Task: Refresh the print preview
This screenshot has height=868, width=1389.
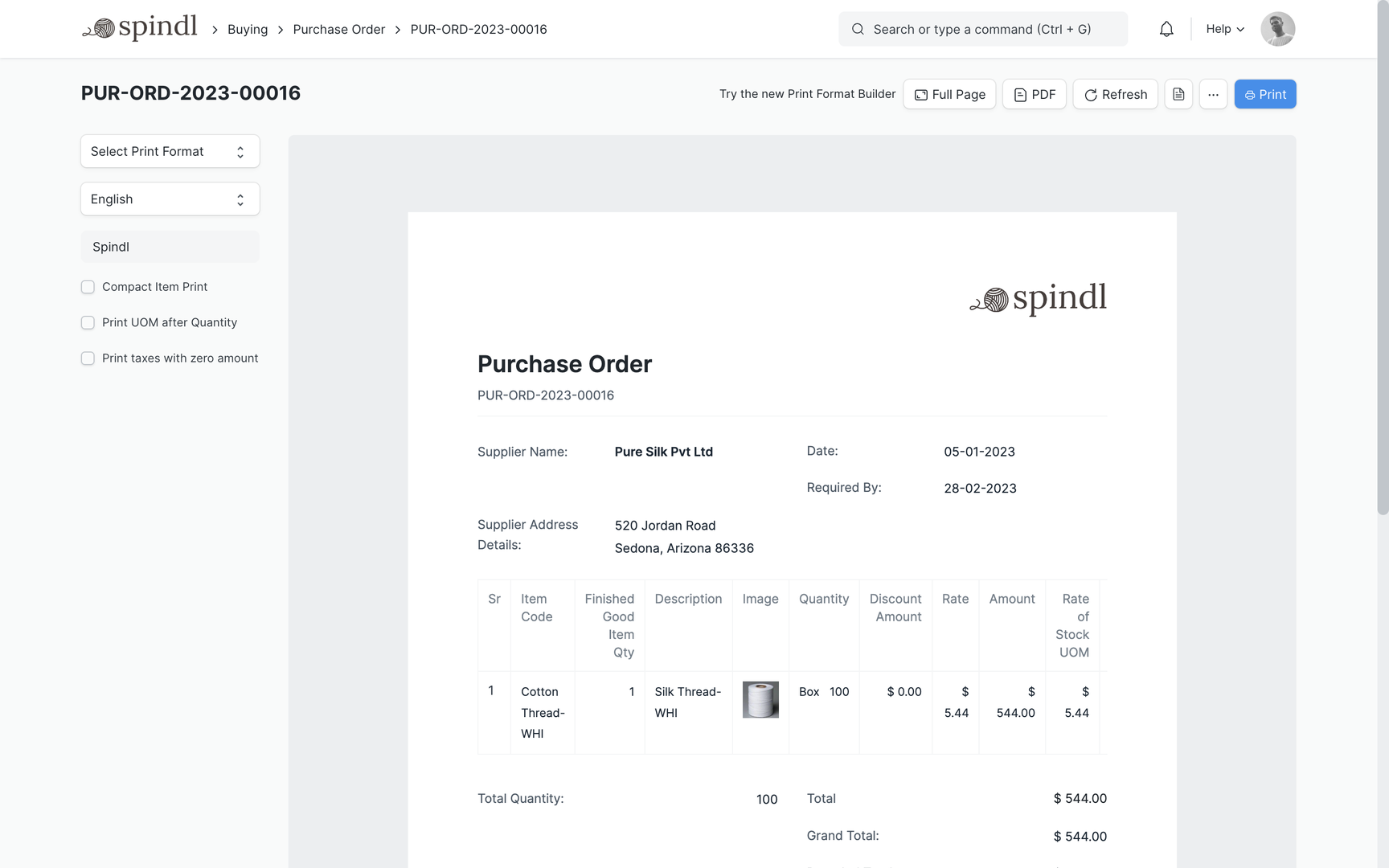Action: click(x=1115, y=94)
